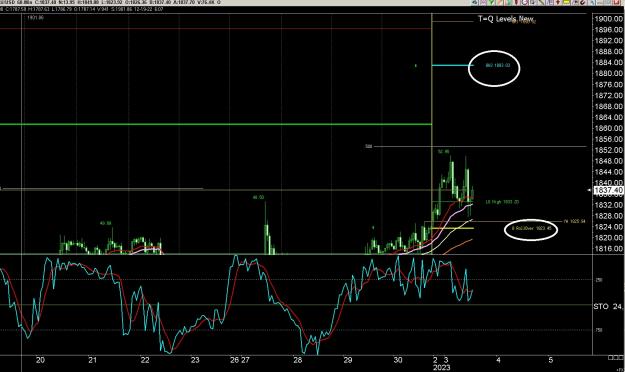The image size is (625, 372).
Task: Click the 1896.00 price axis label
Action: pyautogui.click(x=609, y=30)
